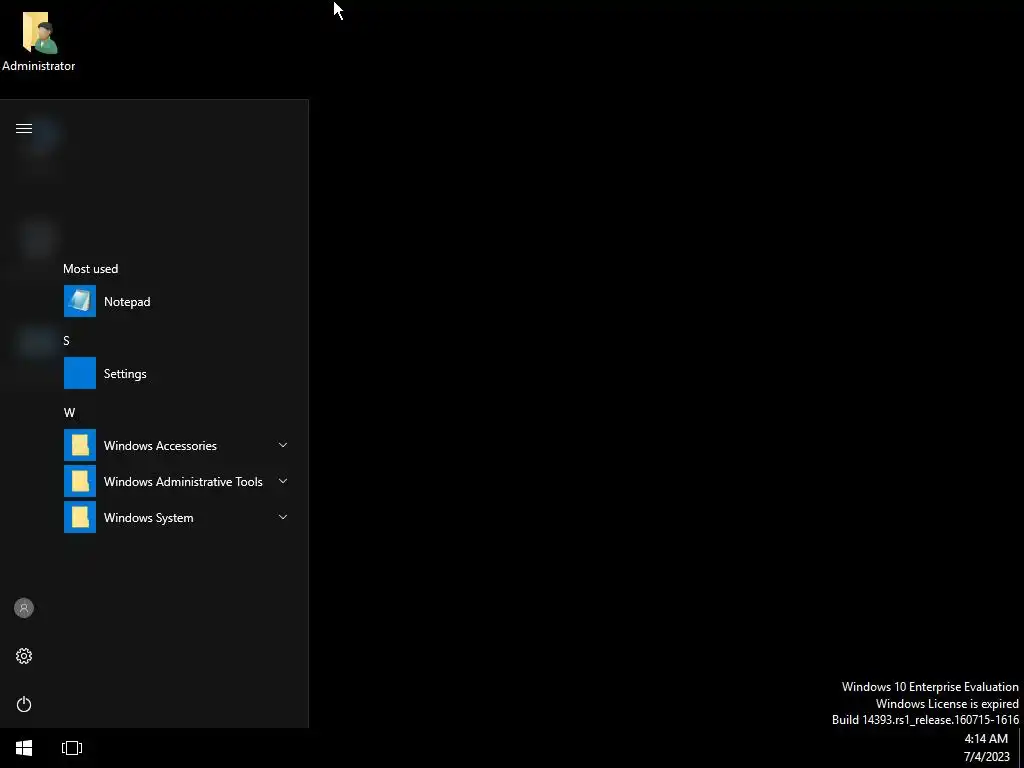Expand the Windows Administrative Tools chevron
The image size is (1024, 768).
[x=283, y=481]
